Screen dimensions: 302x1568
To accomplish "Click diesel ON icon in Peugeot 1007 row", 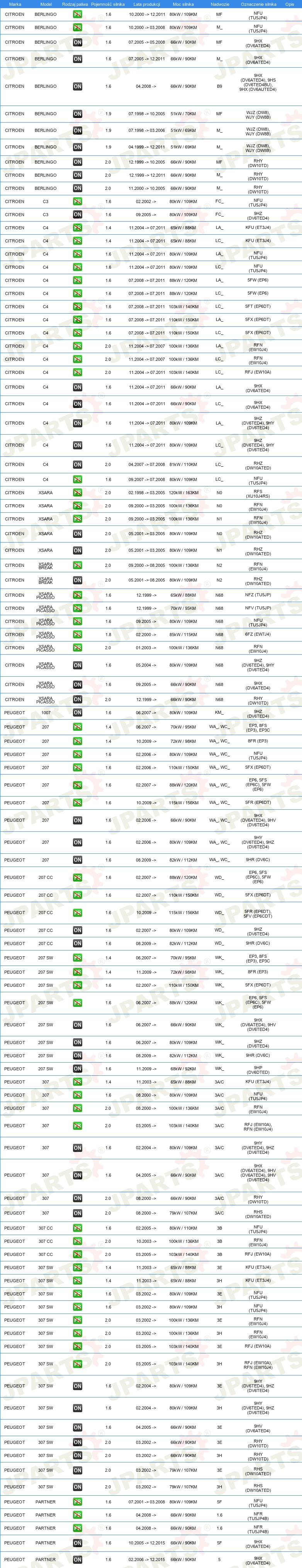I will coord(77,713).
